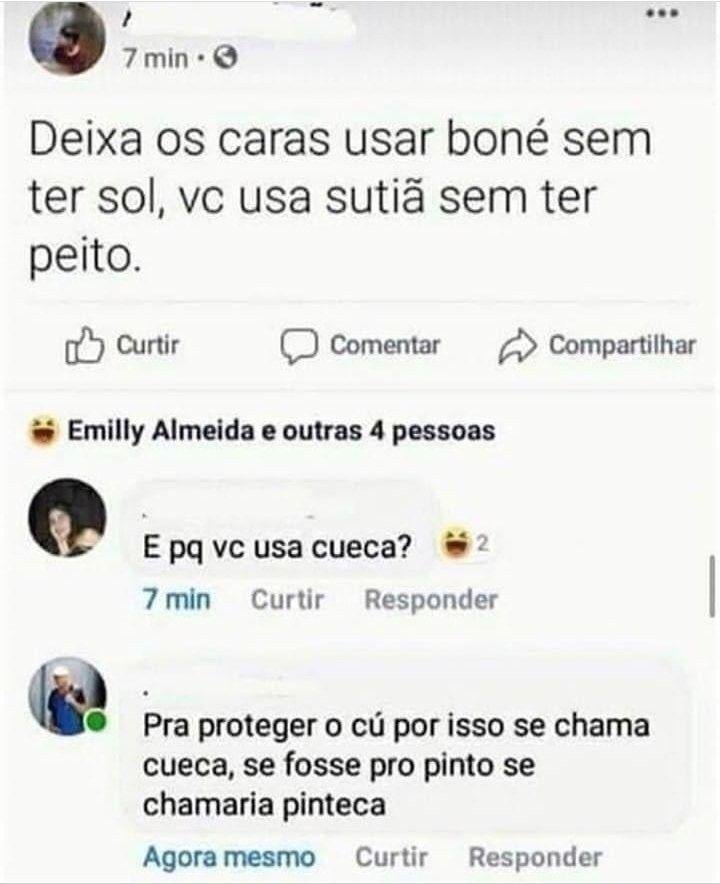The width and height of the screenshot is (720, 884).
Task: Click the 7 min timestamp on first comment
Action: 176,600
